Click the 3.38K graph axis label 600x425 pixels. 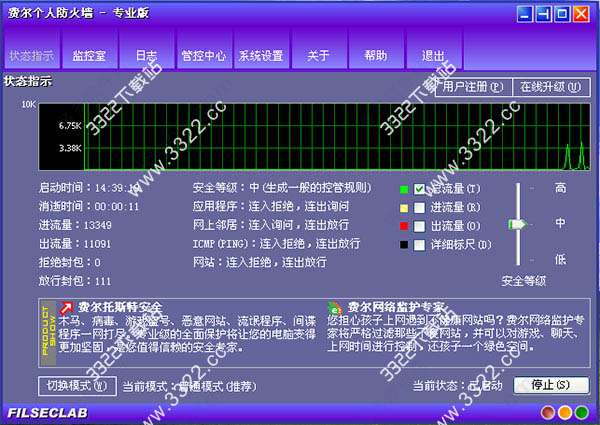click(70, 148)
